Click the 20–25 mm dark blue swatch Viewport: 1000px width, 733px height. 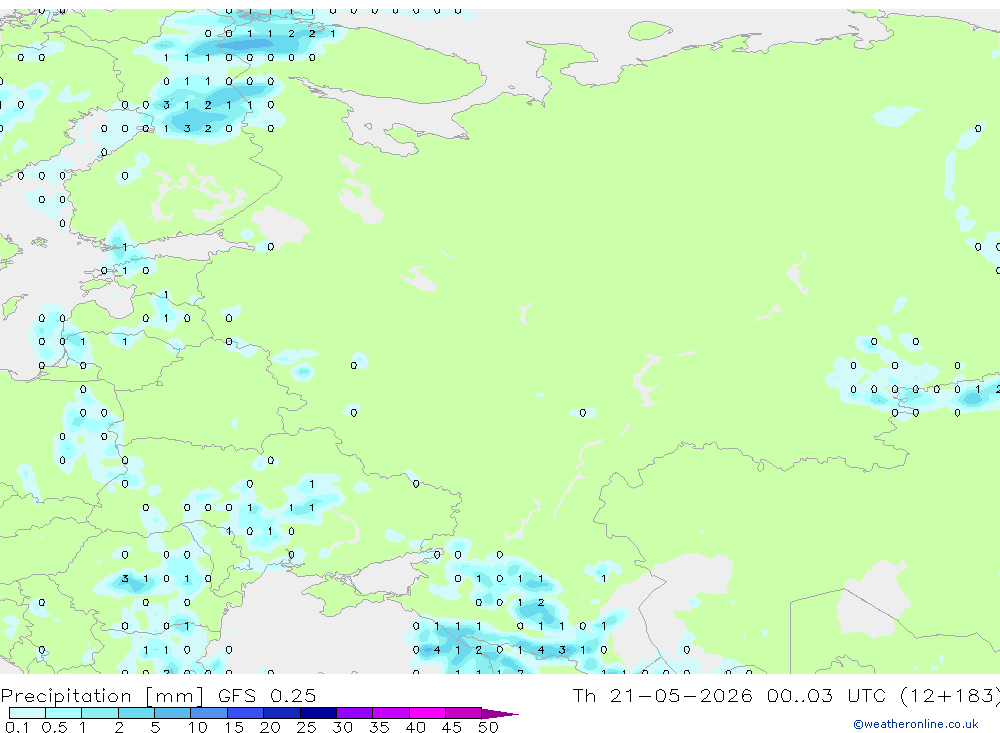tap(282, 713)
